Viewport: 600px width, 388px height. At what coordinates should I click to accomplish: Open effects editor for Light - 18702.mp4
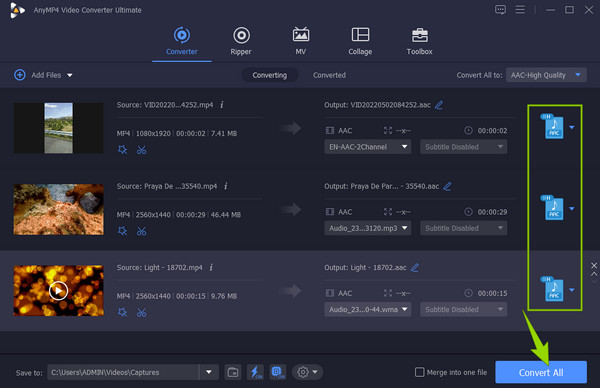click(x=122, y=312)
